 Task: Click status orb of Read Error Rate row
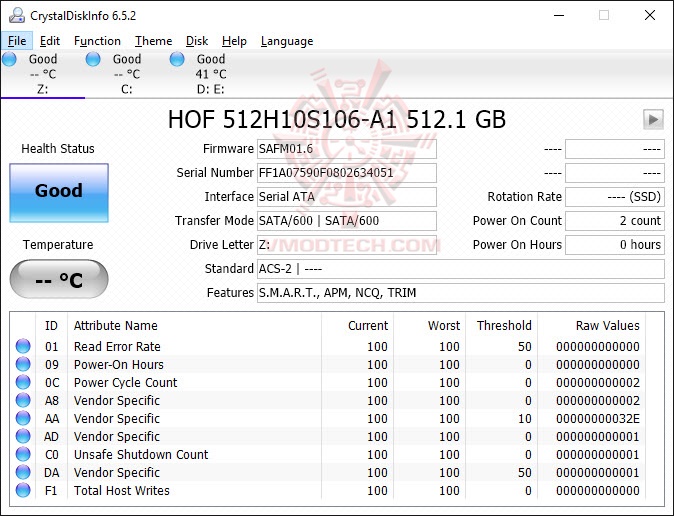[23, 346]
